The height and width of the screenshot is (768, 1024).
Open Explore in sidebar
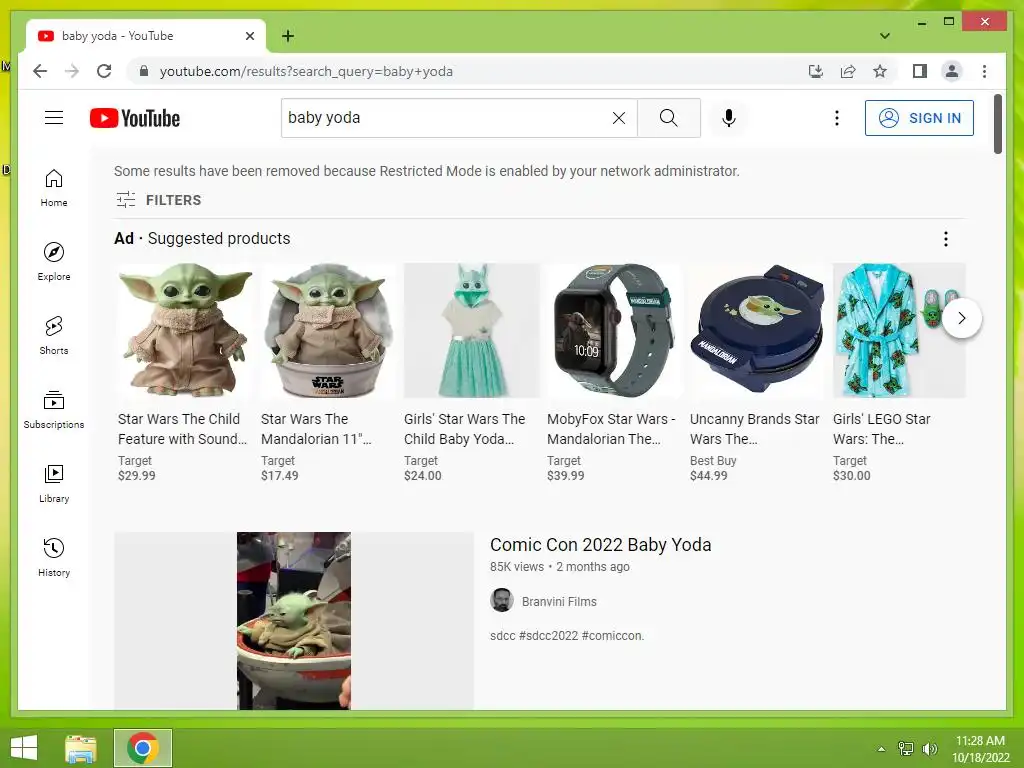54,262
